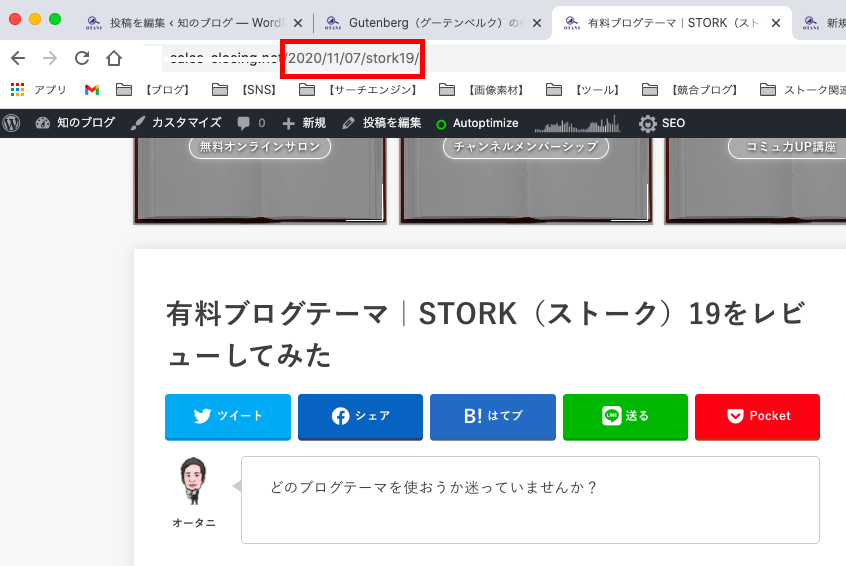Open カスタマイズ in the admin bar
Image resolution: width=846 pixels, height=566 pixels.
click(x=176, y=123)
